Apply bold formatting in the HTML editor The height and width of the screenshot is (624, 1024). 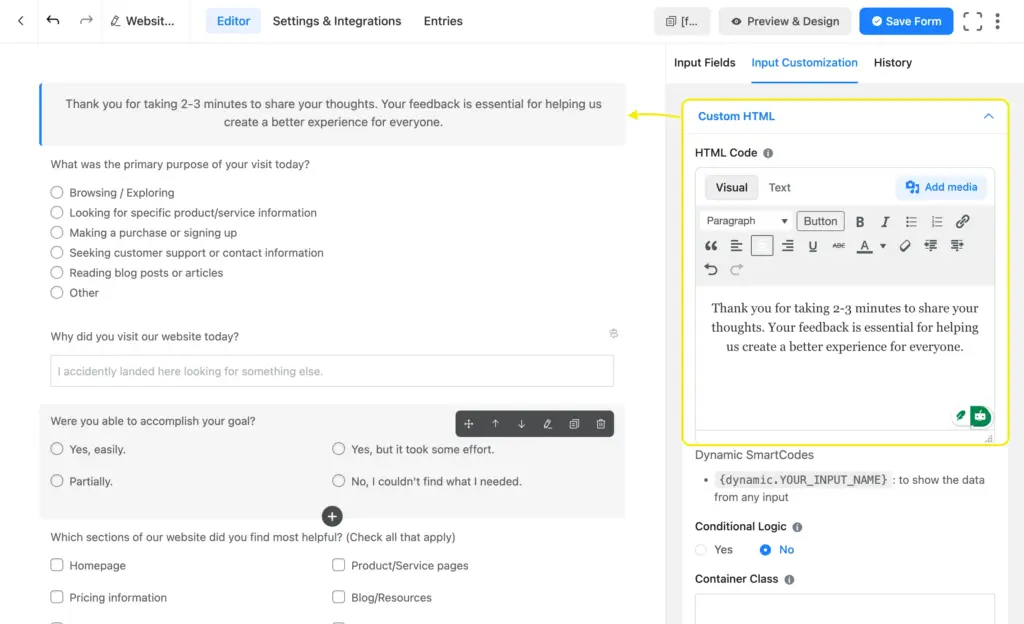click(x=861, y=221)
